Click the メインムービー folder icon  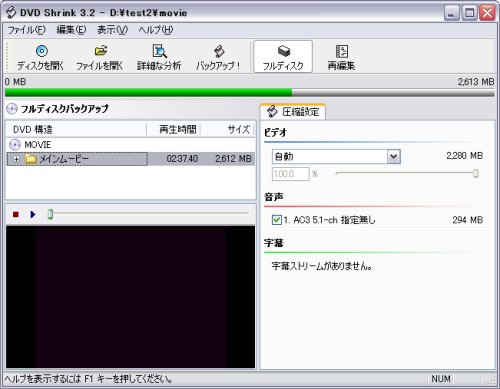click(x=31, y=159)
